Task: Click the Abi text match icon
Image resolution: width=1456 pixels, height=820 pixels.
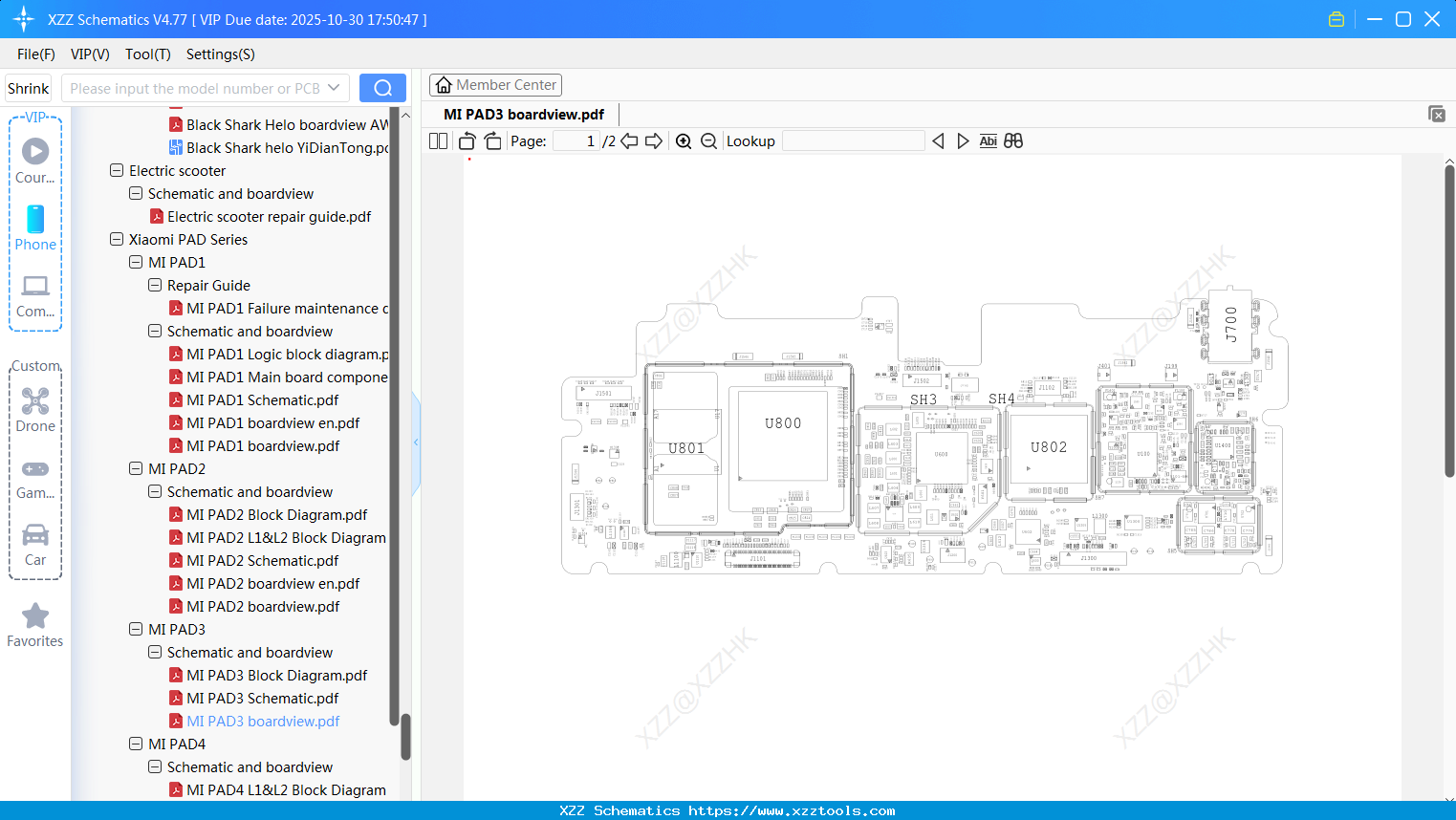Action: (989, 141)
